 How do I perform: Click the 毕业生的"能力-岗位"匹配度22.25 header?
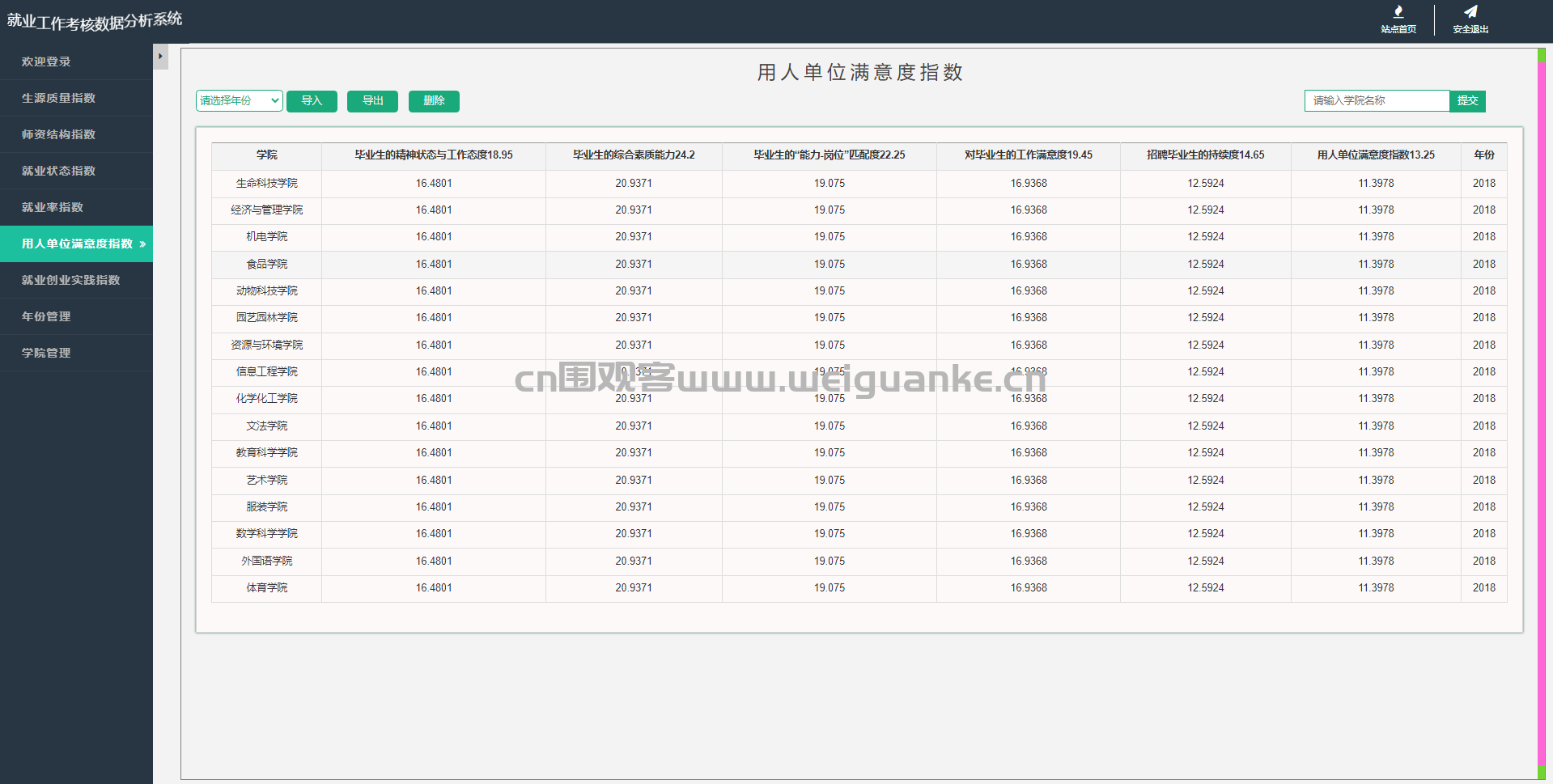click(830, 155)
